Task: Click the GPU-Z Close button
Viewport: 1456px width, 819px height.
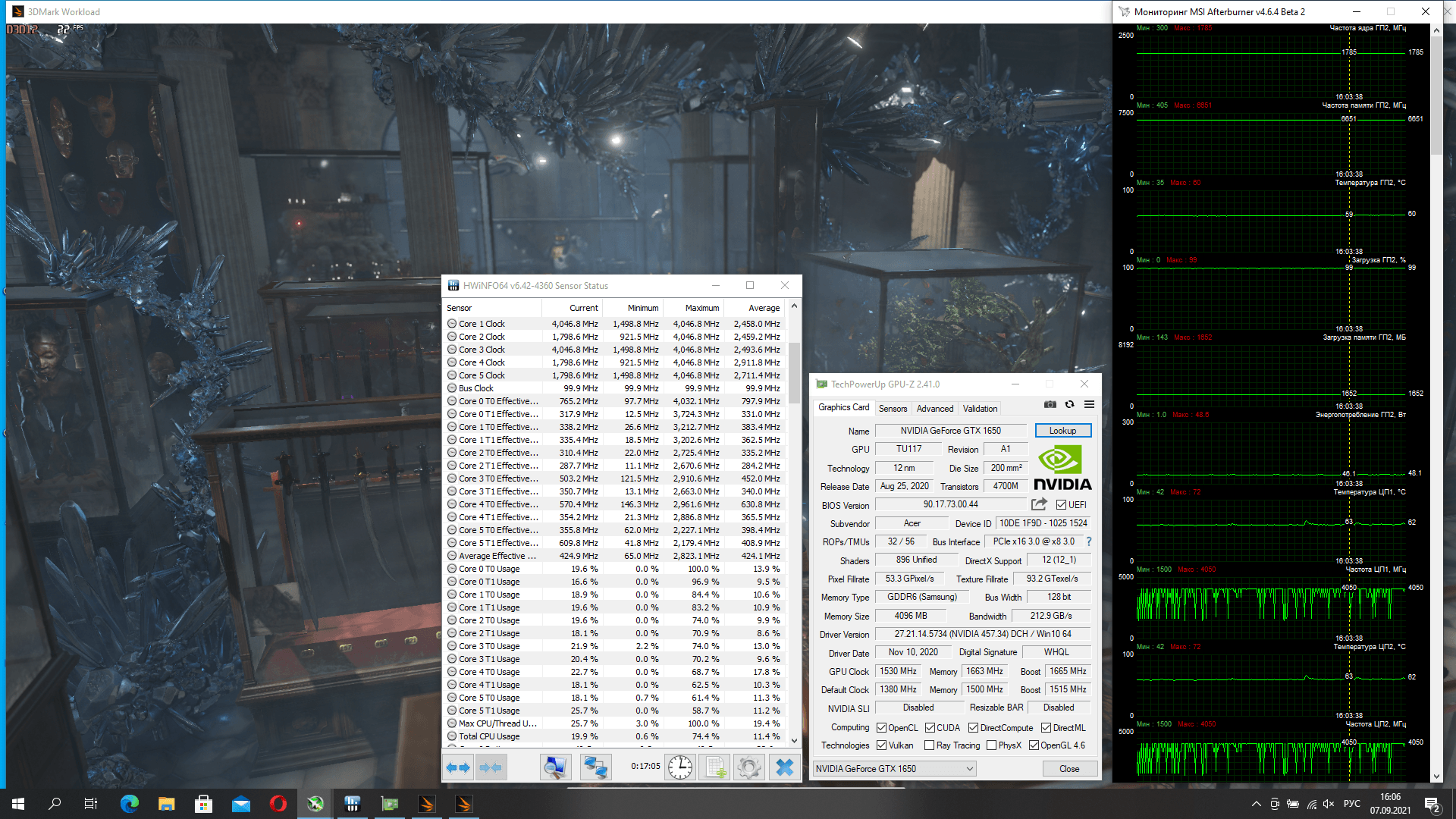Action: [1068, 769]
